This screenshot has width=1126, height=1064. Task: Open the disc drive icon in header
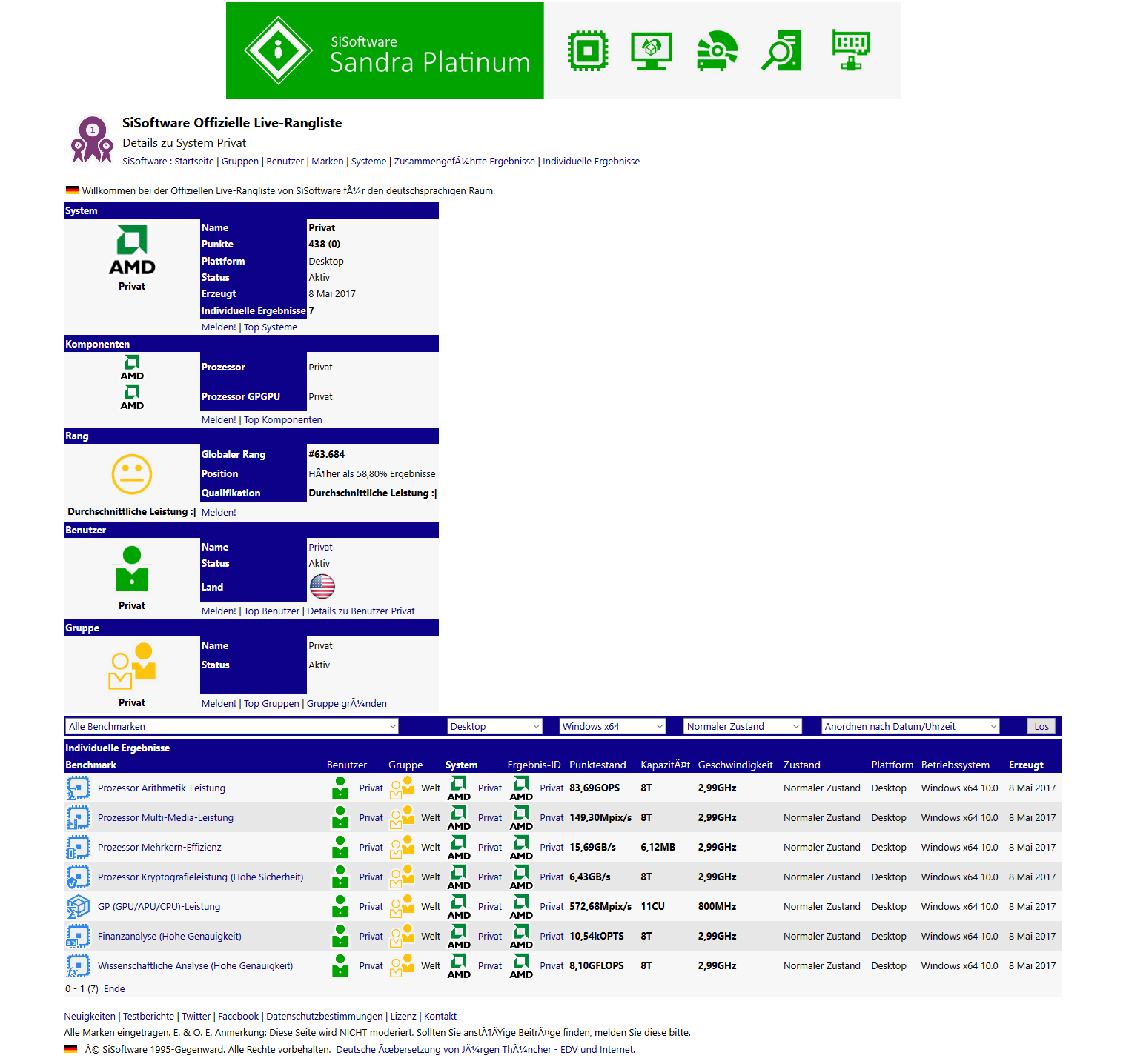717,50
